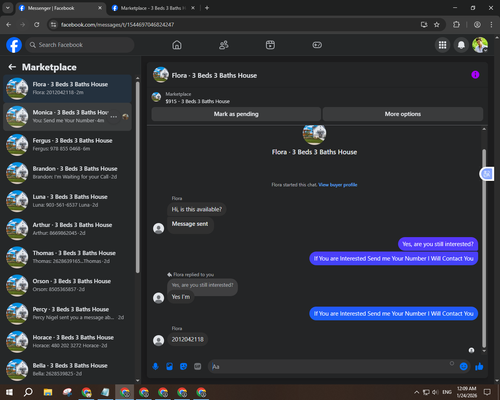The width and height of the screenshot is (500, 400).
Task: Open Windows taskbar search
Action: (28, 392)
